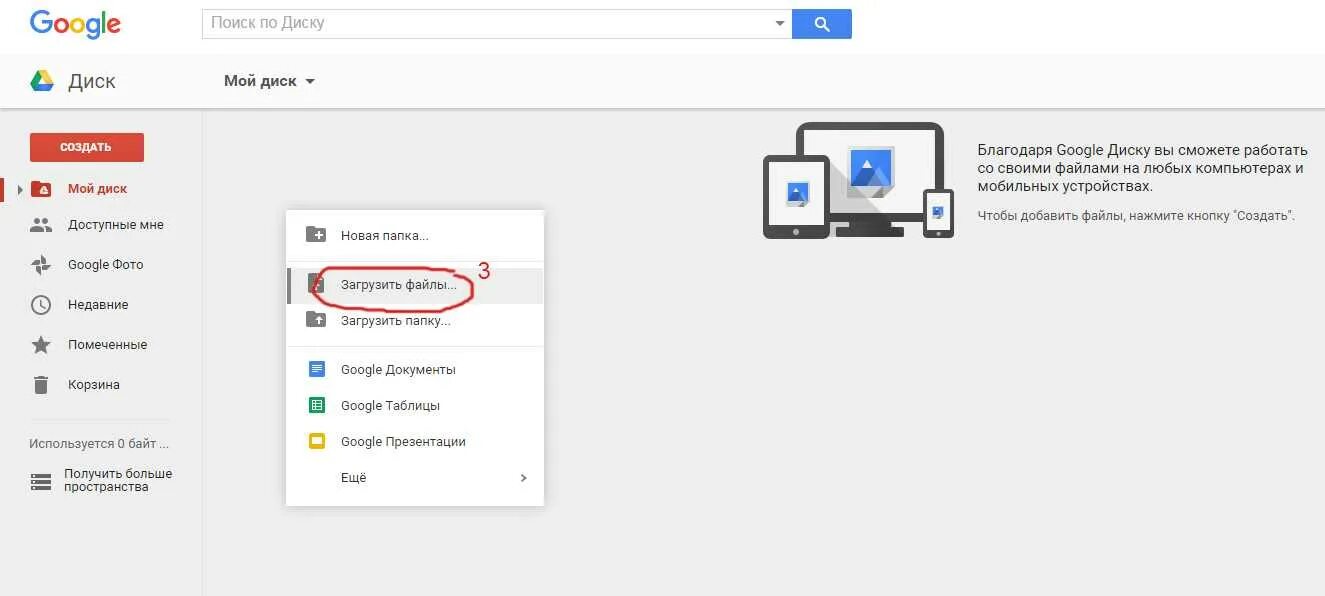Select the Доступные мне people icon
Viewport: 1325px width, 596px height.
click(x=42, y=224)
